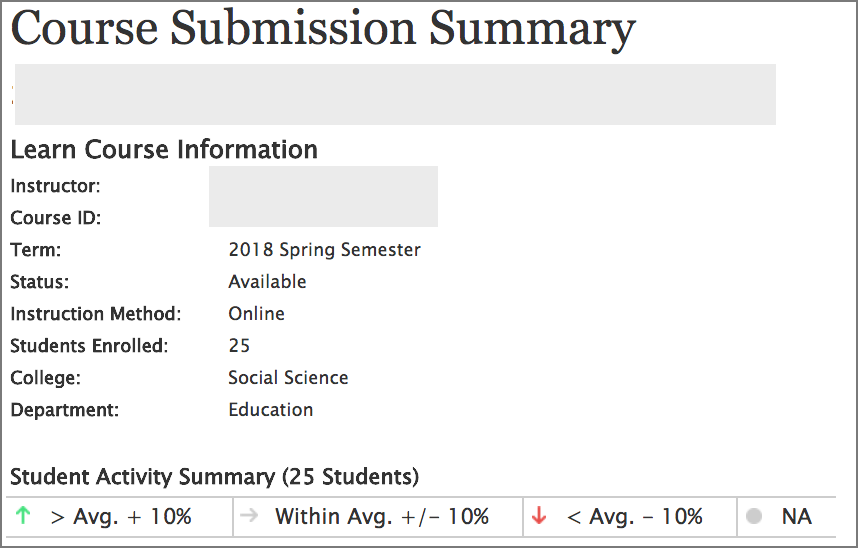Click the green up arrow icon
859x550 pixels.
click(x=23, y=515)
